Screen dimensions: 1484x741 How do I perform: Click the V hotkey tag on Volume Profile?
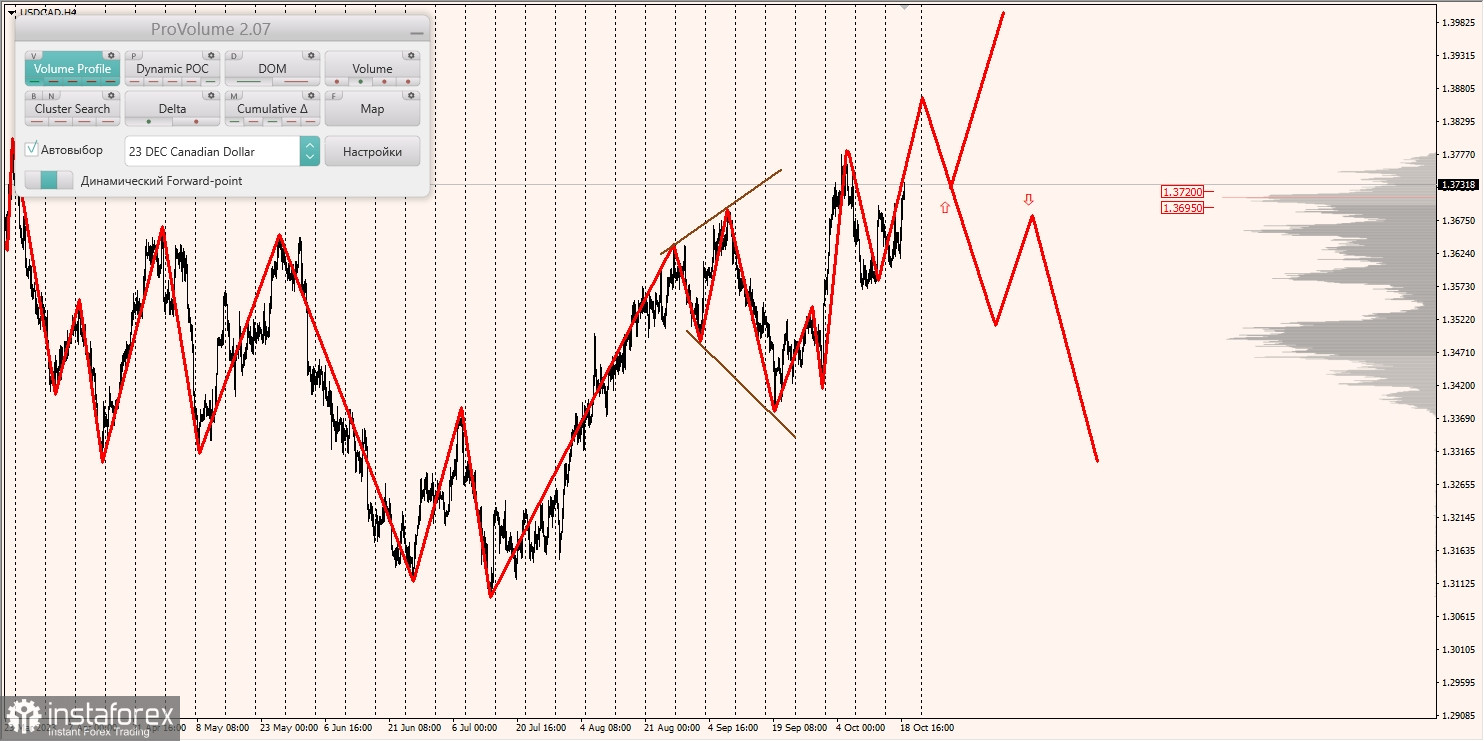coord(34,56)
